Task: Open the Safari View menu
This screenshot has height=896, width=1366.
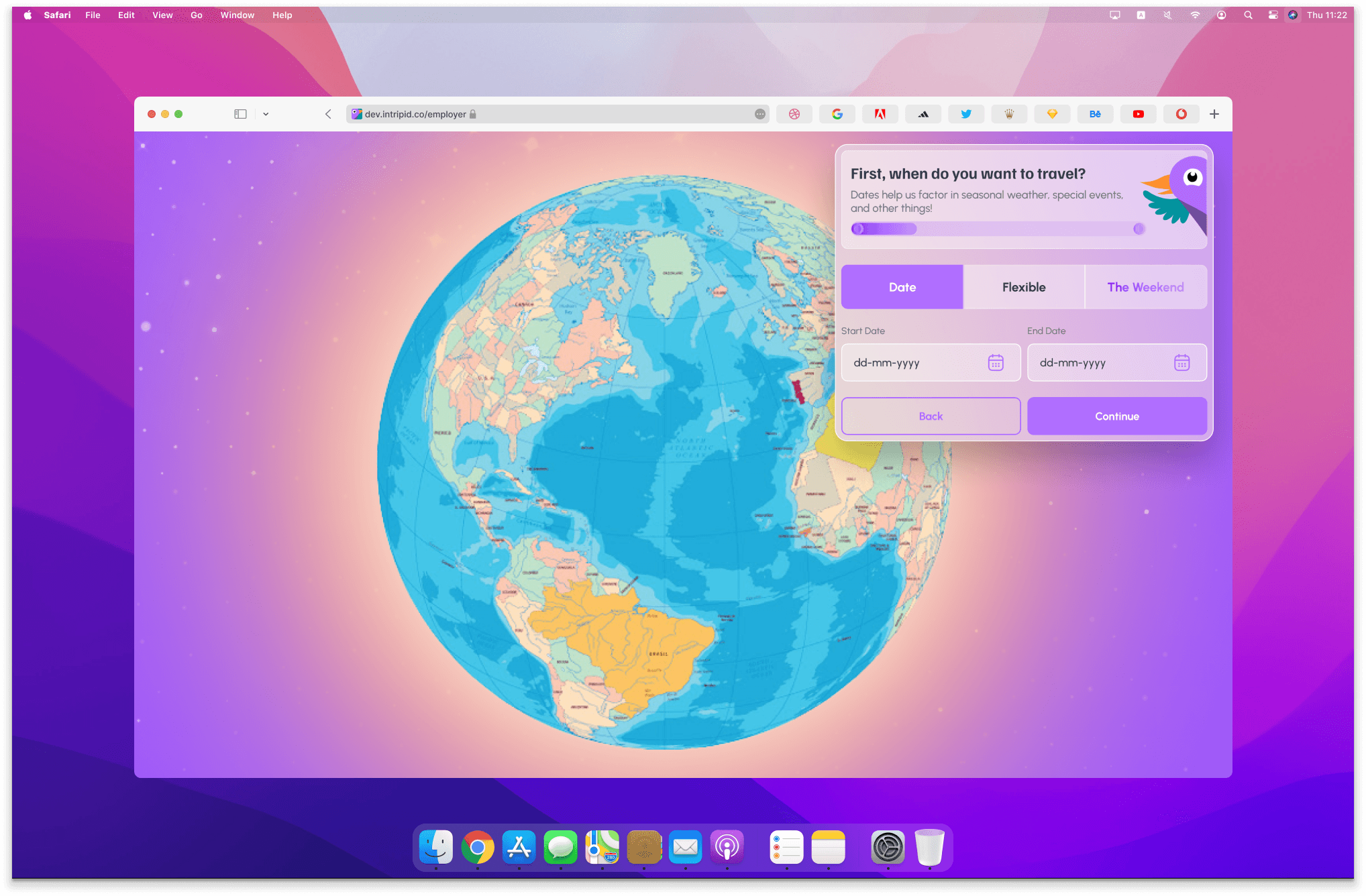Action: (162, 15)
